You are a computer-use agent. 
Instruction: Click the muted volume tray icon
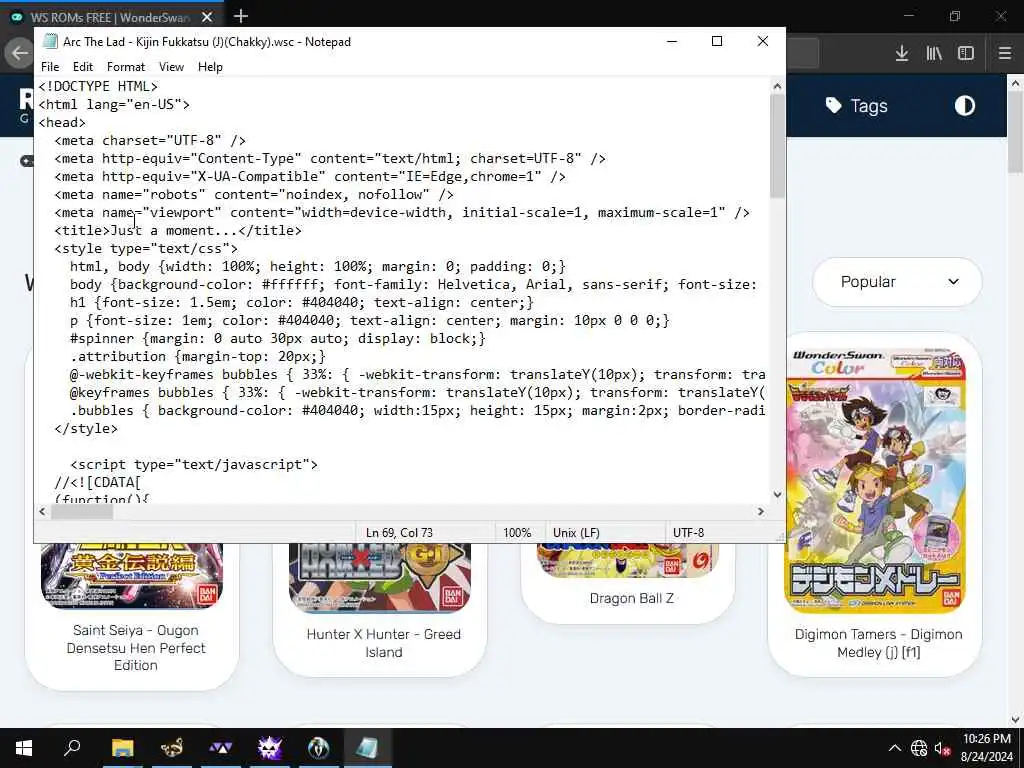point(942,748)
